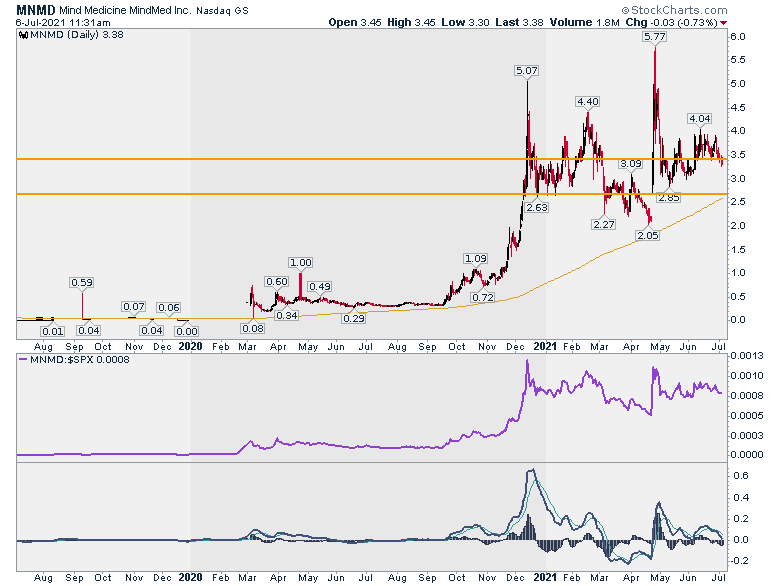The width and height of the screenshot is (780, 586).
Task: Click the '2020' label on the bottom axis
Action: [190, 578]
